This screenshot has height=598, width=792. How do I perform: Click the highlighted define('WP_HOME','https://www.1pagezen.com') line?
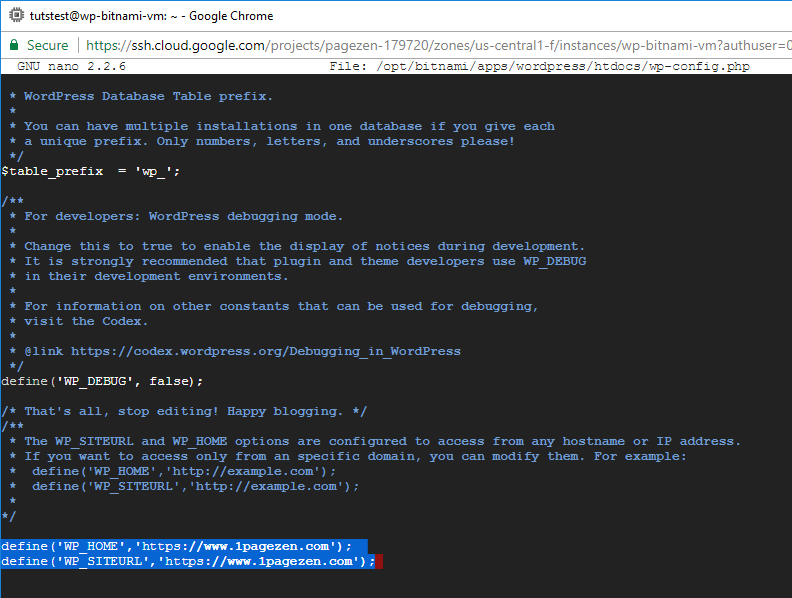coord(176,546)
